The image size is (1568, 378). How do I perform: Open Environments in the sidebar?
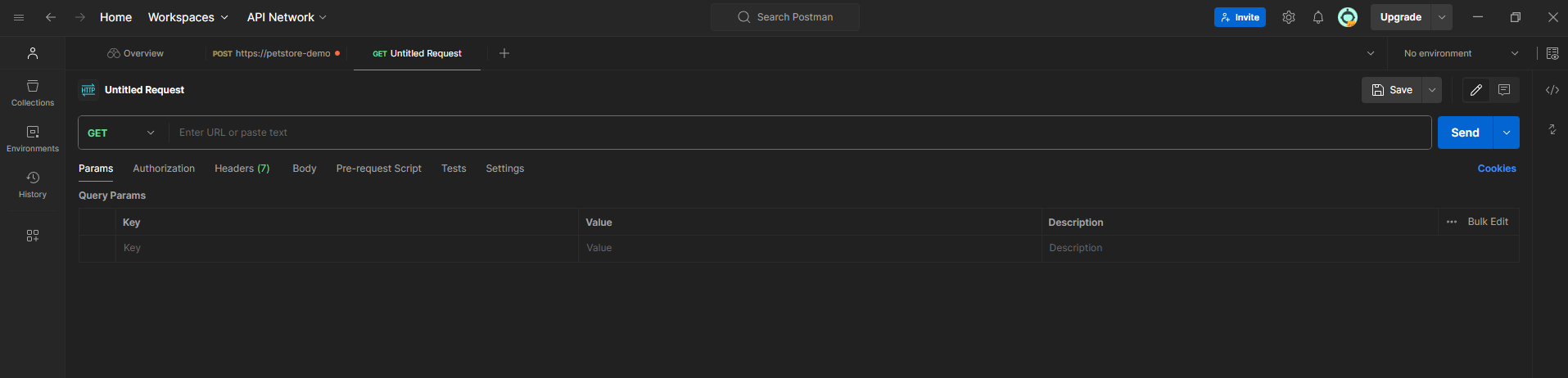pos(33,139)
